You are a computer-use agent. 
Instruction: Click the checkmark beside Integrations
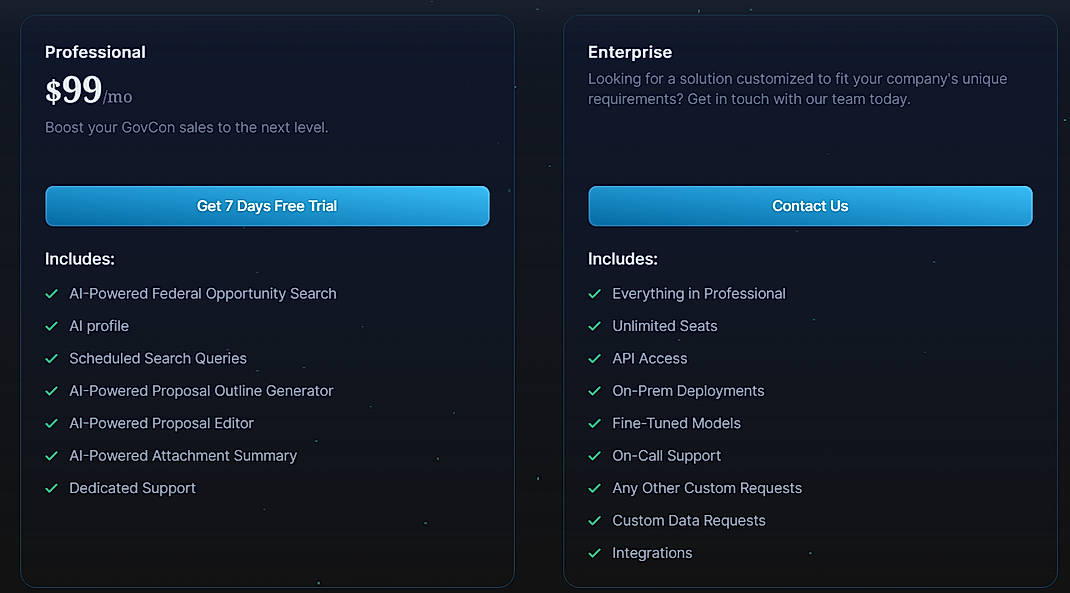click(x=594, y=553)
